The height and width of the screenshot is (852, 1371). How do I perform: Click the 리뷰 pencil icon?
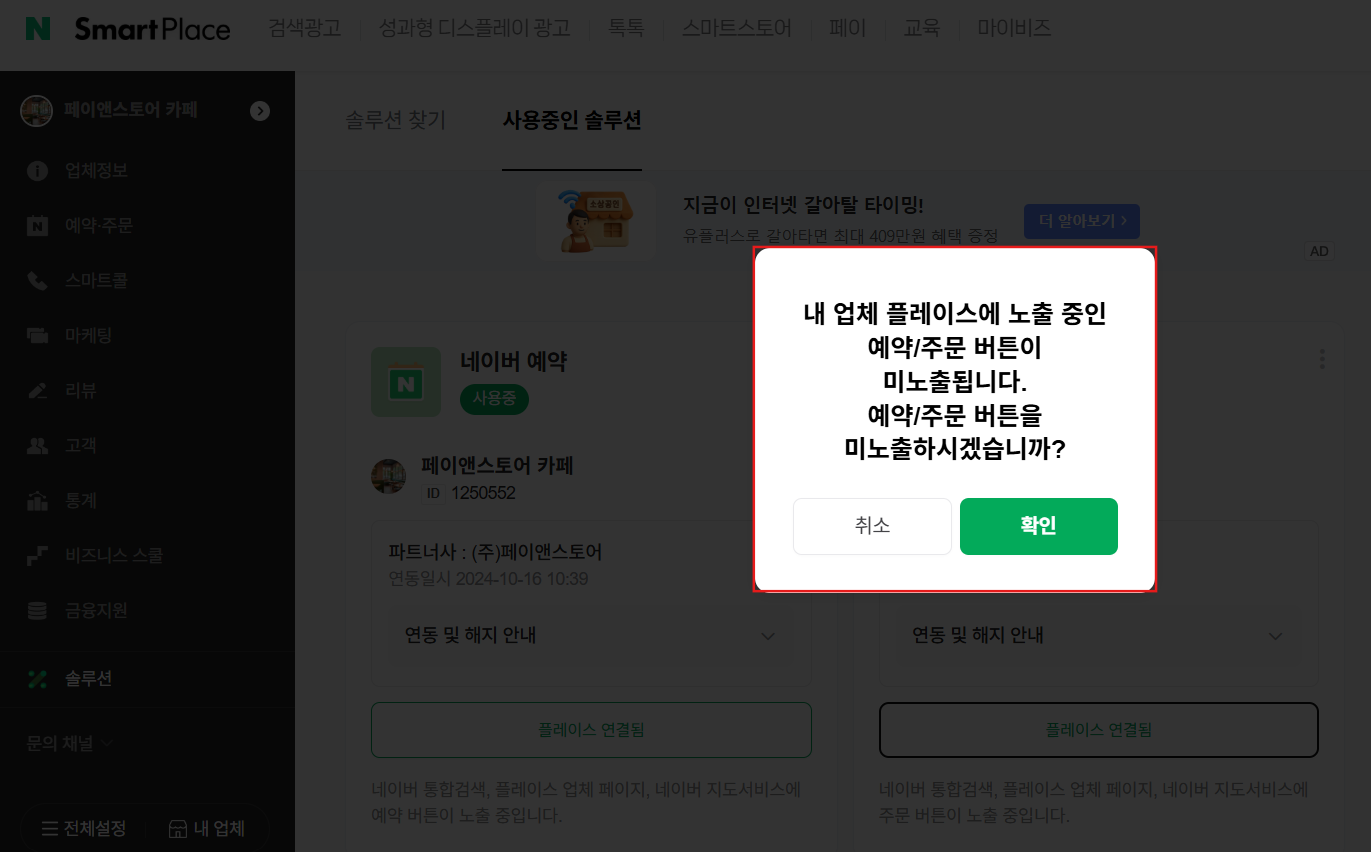[37, 391]
